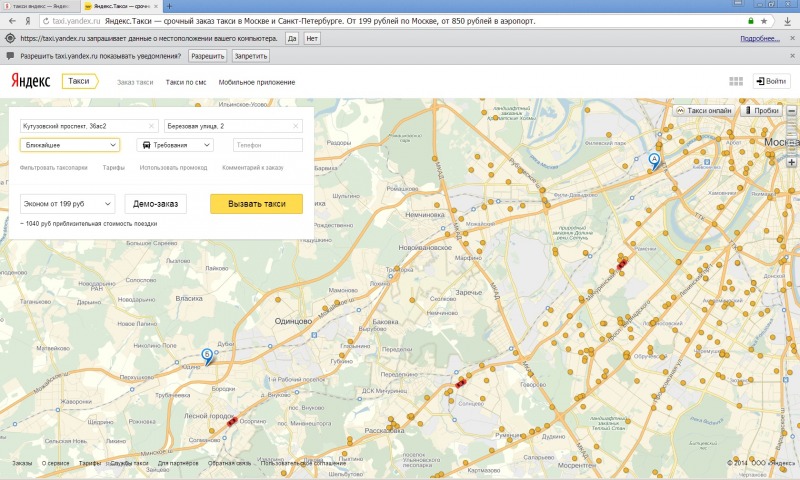800x480 pixels.
Task: Click Использовать промокод link
Action: 173,167
